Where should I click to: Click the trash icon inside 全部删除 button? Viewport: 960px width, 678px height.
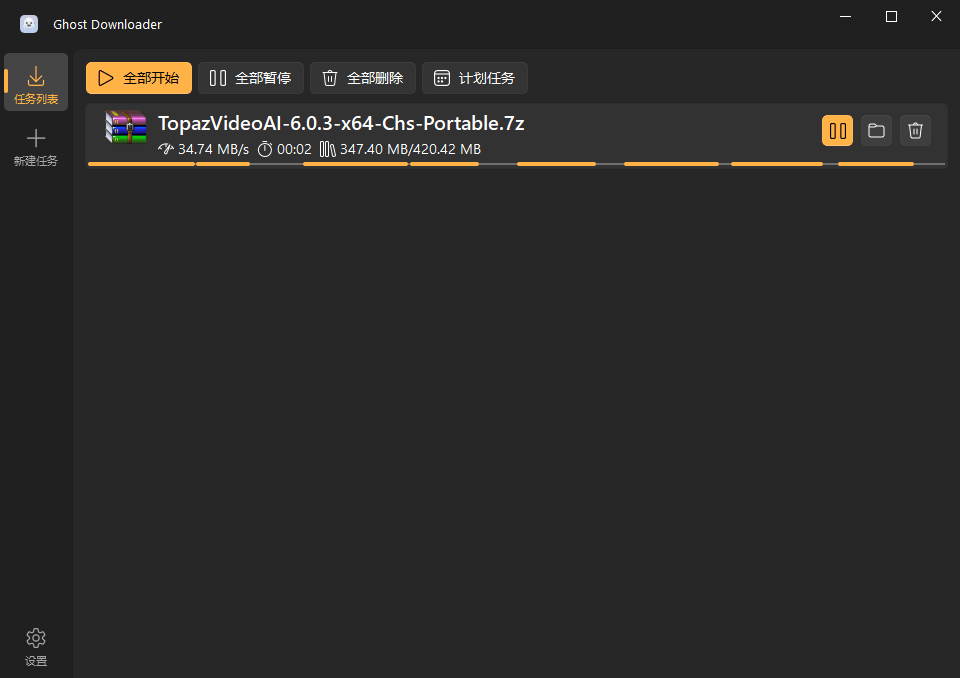tap(329, 77)
